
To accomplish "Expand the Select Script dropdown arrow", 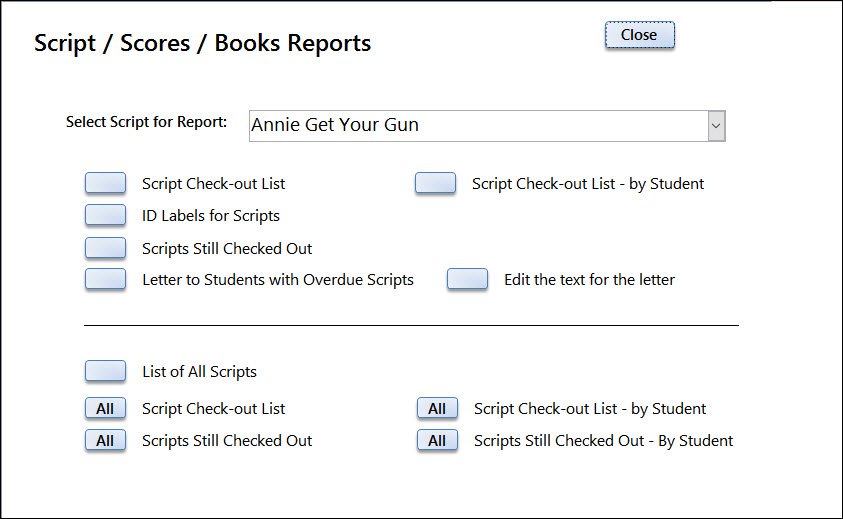I will tap(716, 126).
